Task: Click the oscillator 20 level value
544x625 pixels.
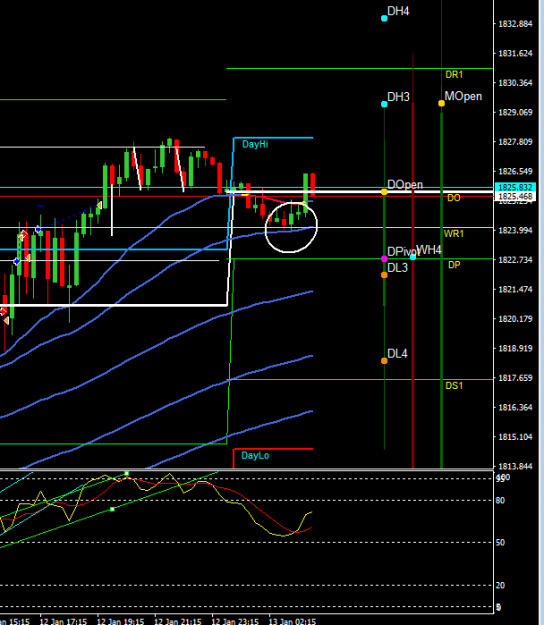Action: 500,586
